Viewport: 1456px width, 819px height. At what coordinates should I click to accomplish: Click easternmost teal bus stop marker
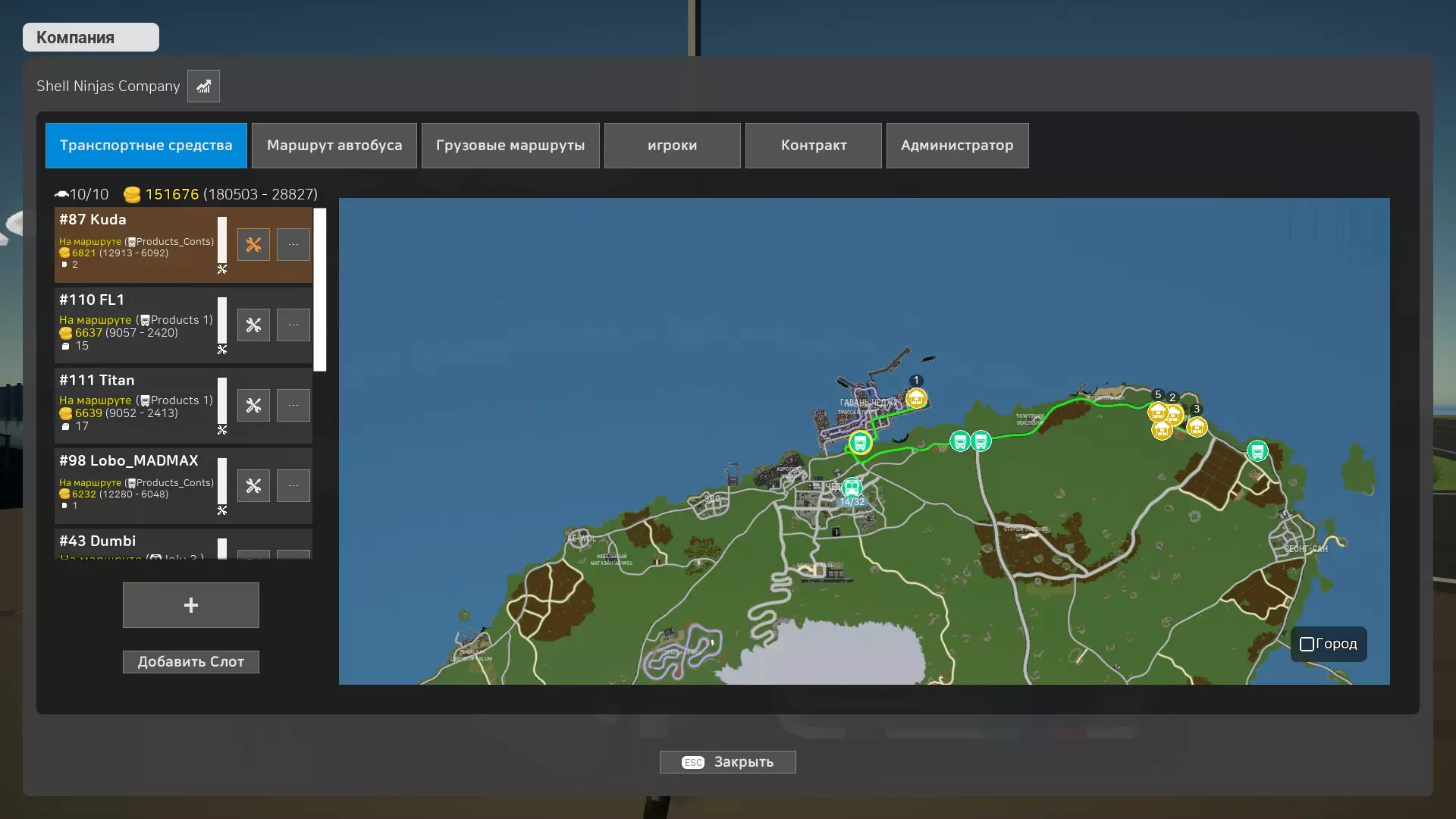[x=1257, y=452]
